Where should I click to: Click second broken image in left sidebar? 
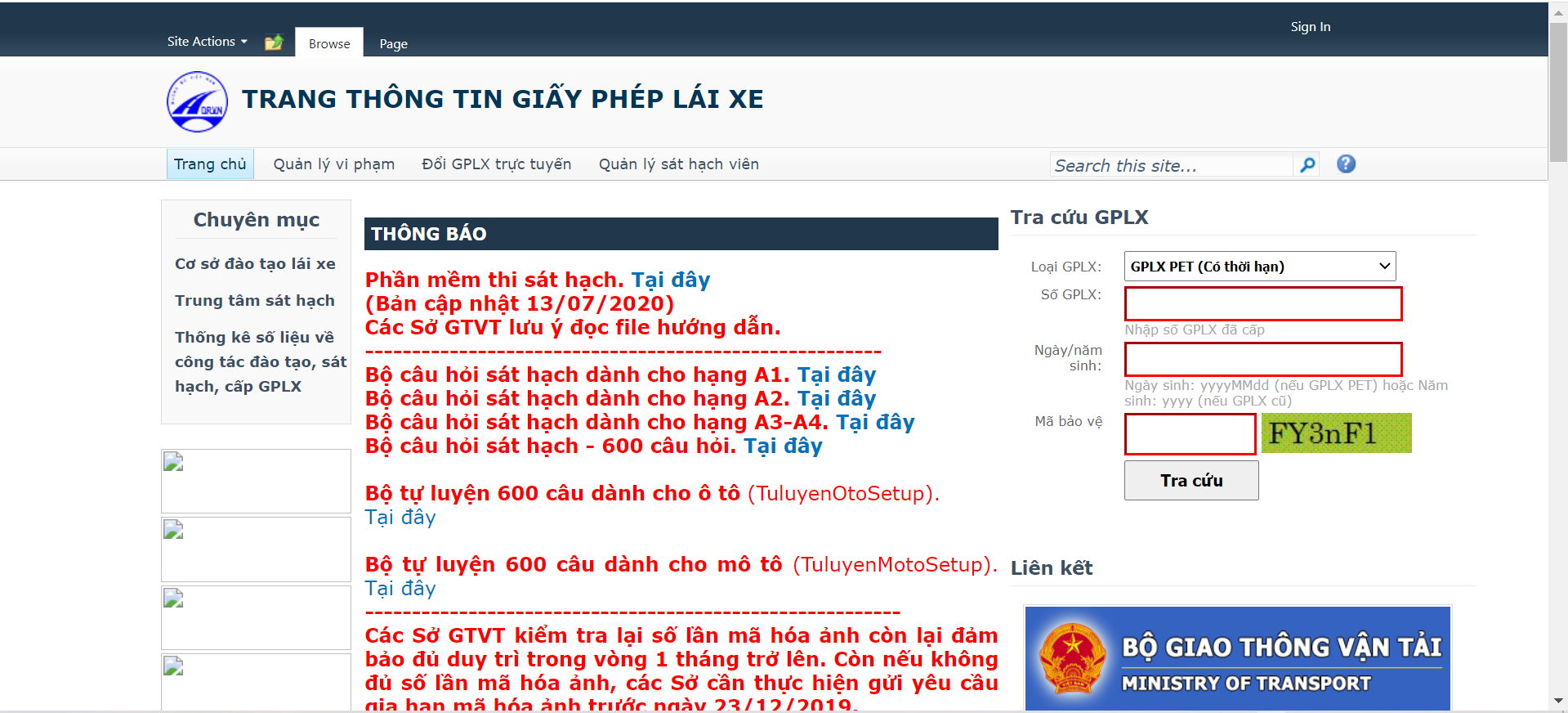256,549
